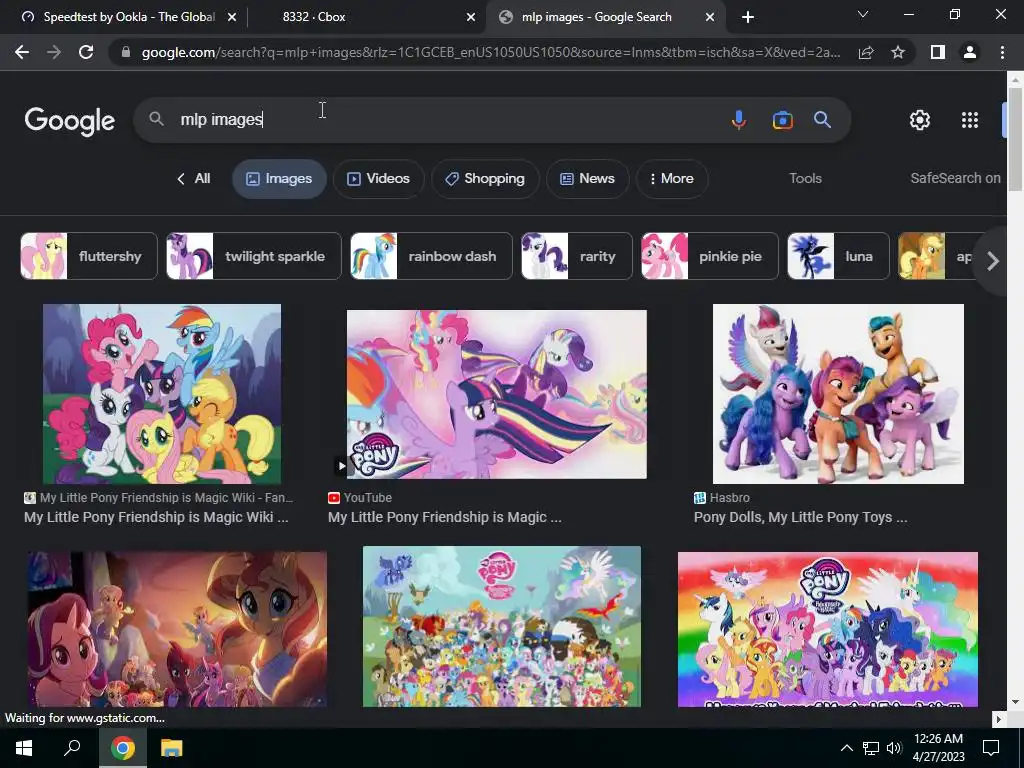Close the mlp images Google Search tab
1024x768 pixels.
coord(710,17)
